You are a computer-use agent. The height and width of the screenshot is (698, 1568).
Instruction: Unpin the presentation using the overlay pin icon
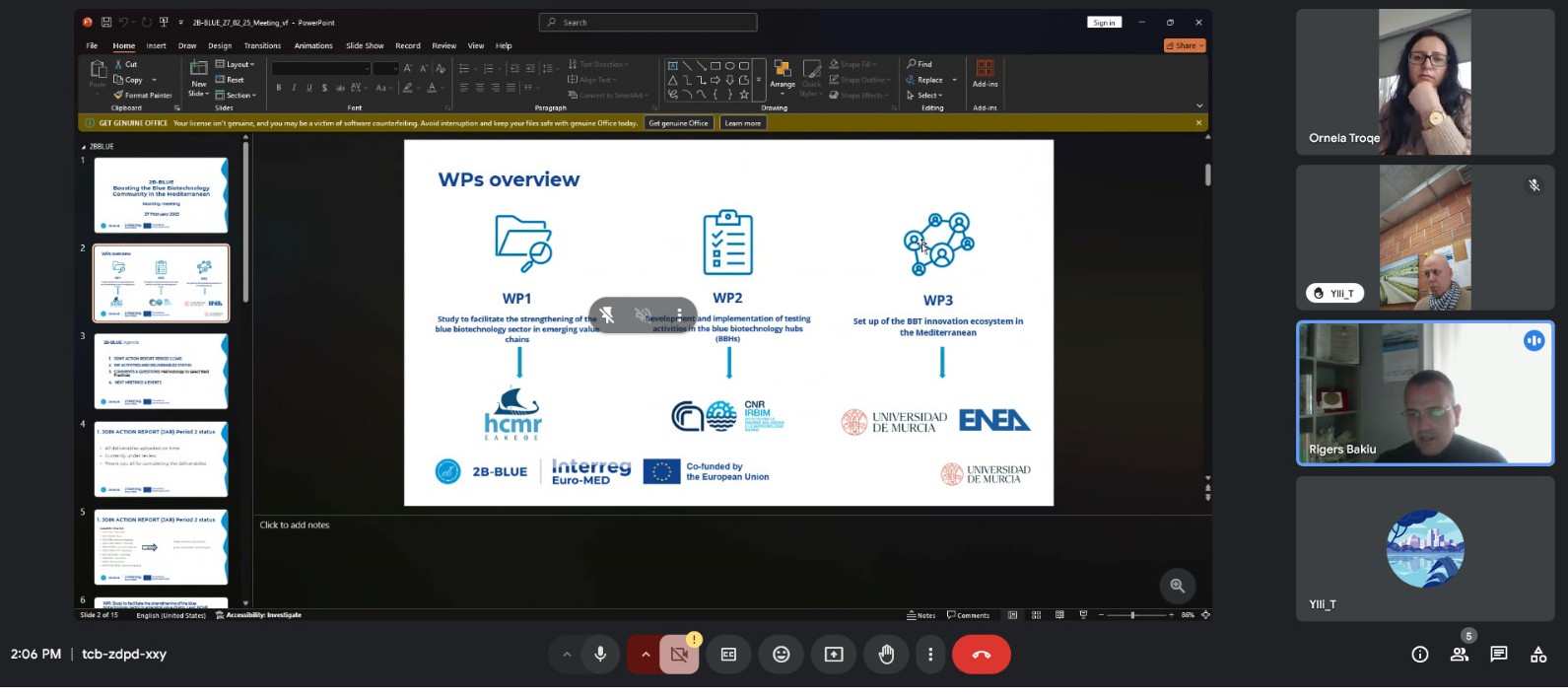click(x=607, y=314)
